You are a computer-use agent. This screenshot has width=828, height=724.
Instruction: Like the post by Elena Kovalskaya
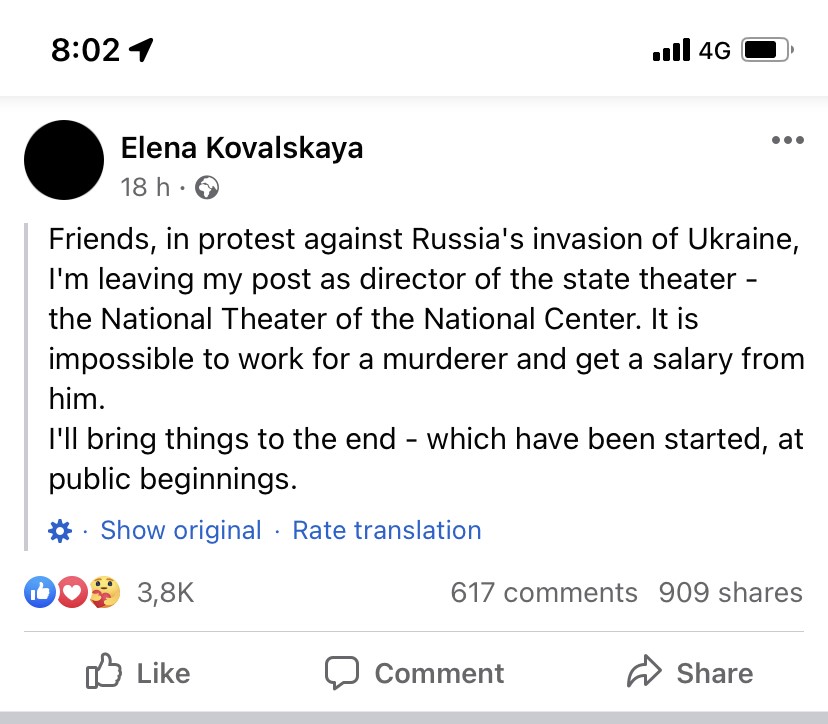pyautogui.click(x=140, y=673)
